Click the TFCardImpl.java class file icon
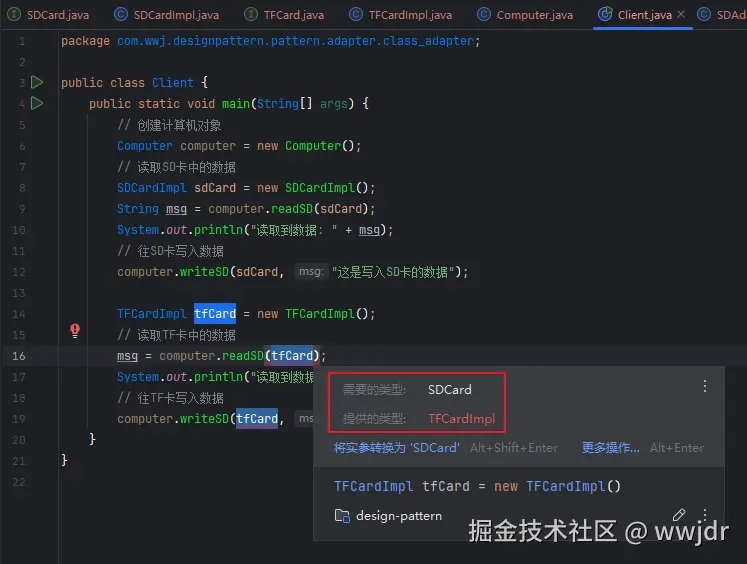The height and width of the screenshot is (564, 747). tap(356, 15)
